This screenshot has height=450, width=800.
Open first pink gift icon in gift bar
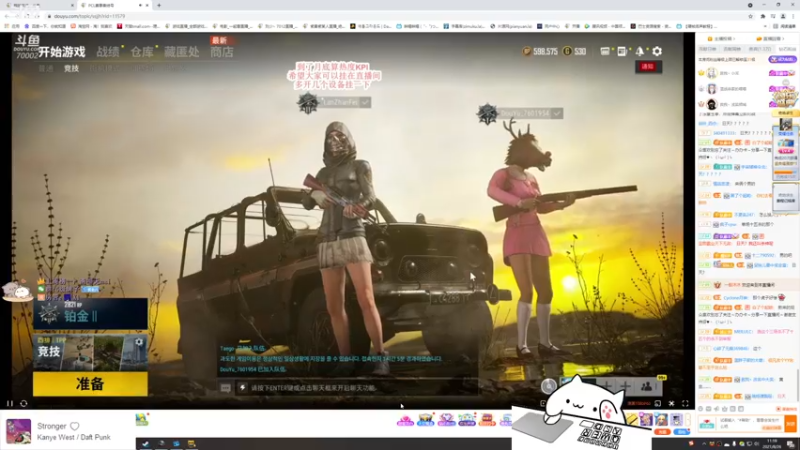click(405, 420)
